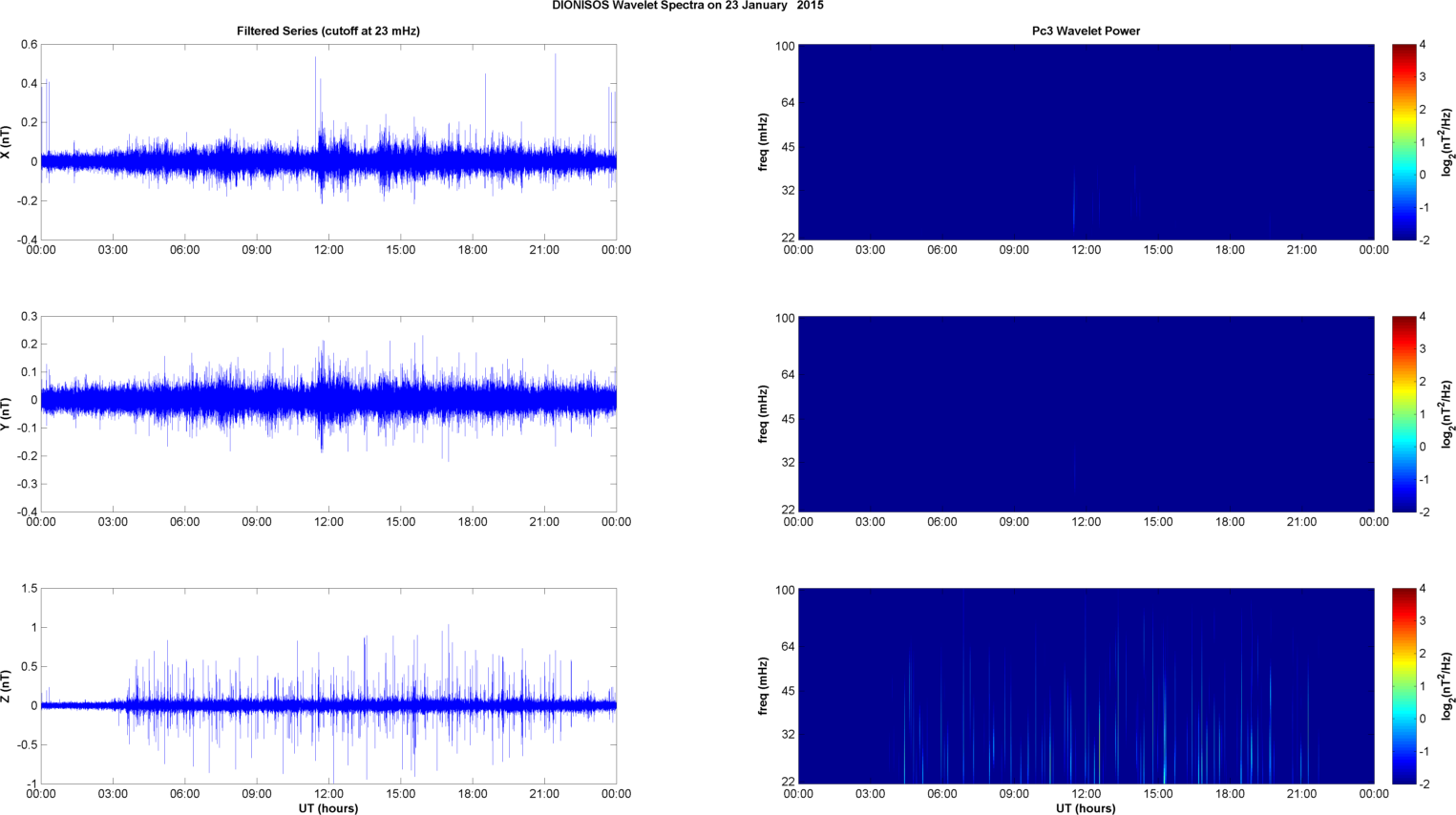Screen dimensions: 1456x815
Task: Click the 'DIONISOS Wavelet Spectra' figure title
Action: pyautogui.click(x=687, y=6)
